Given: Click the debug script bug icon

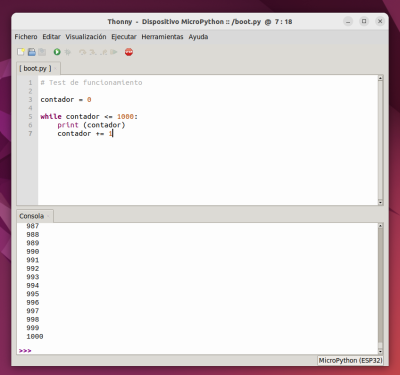Looking at the screenshot, I should tap(68, 52).
